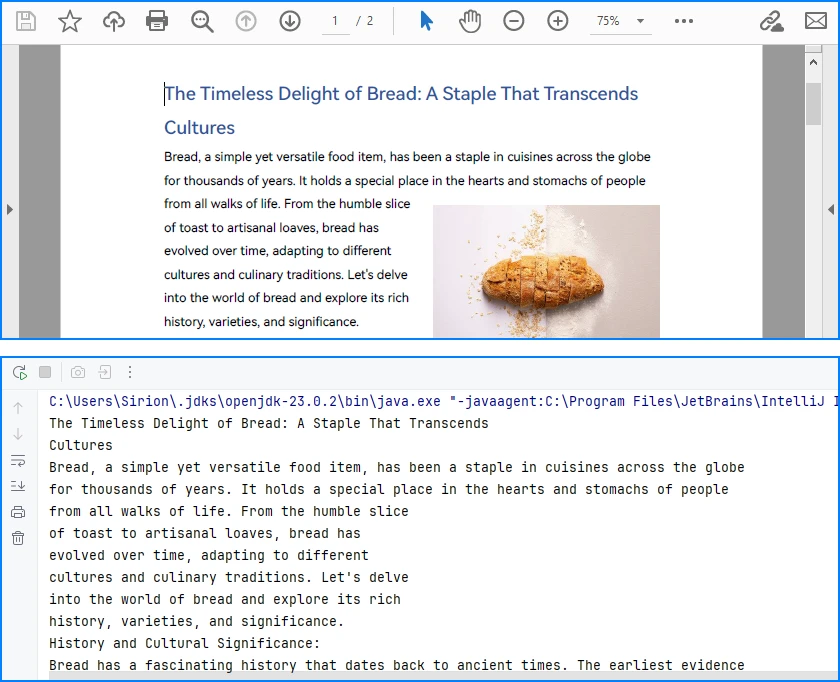Select the hand pan tool
Viewport: 840px width, 682px height.
coord(469,20)
